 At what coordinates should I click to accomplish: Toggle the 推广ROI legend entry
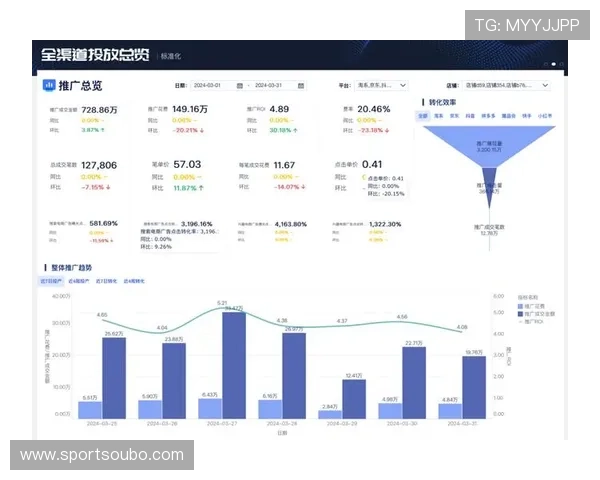531,322
